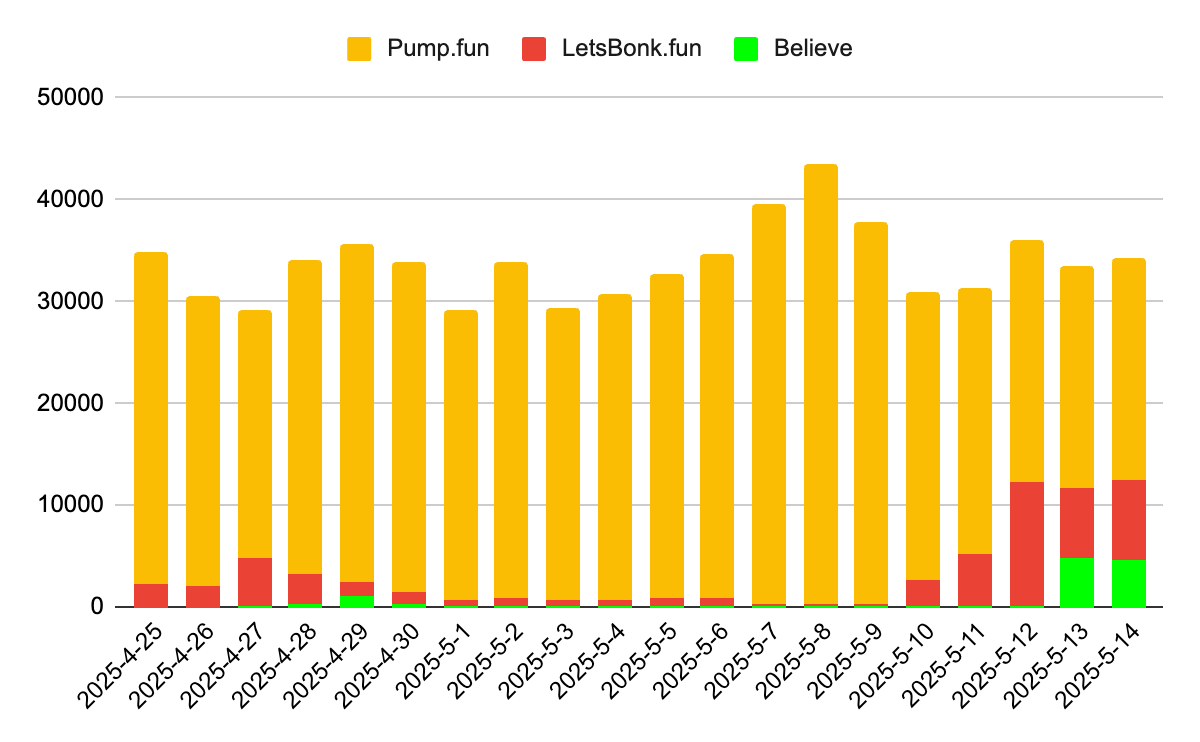
Task: Click the green Believe segment on 2025-5-14
Action: pyautogui.click(x=1129, y=583)
